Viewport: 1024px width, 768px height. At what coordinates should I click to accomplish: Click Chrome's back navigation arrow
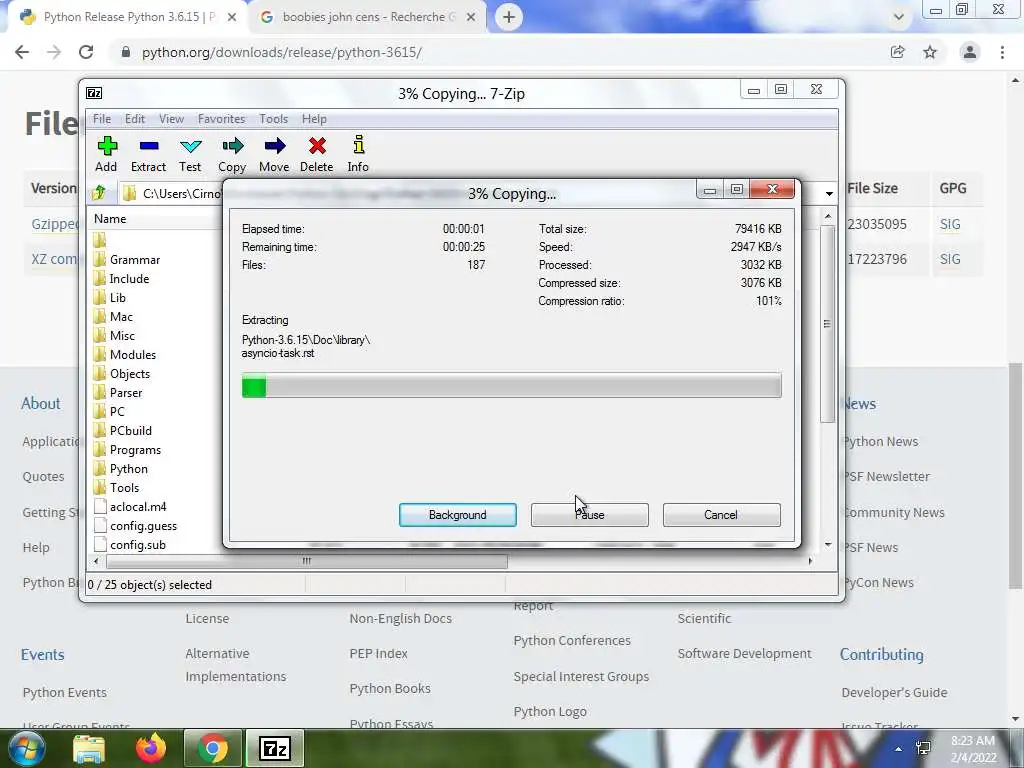pyautogui.click(x=22, y=52)
